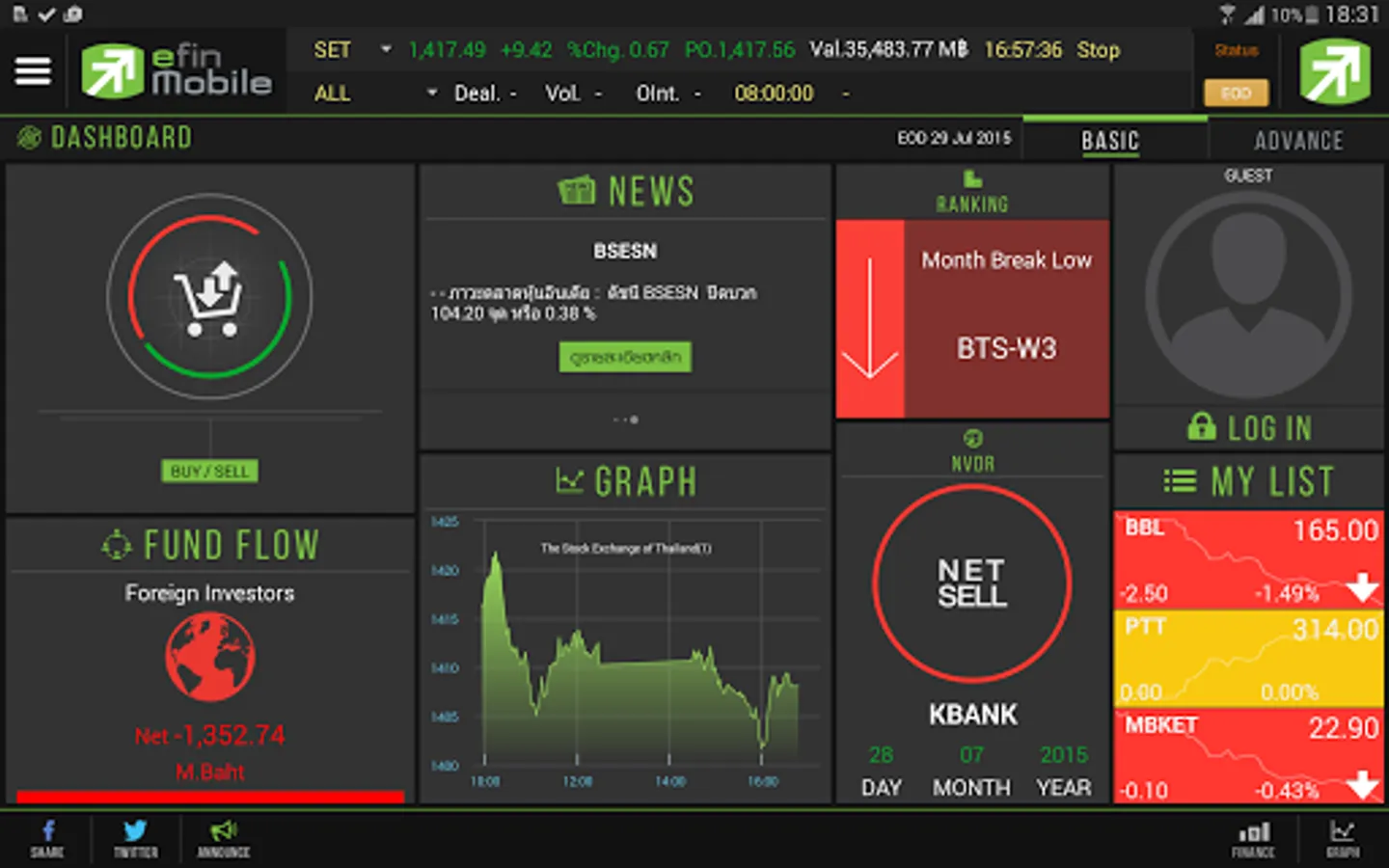Tap the Stop market status text
Image resolution: width=1389 pixels, height=868 pixels.
(1098, 50)
